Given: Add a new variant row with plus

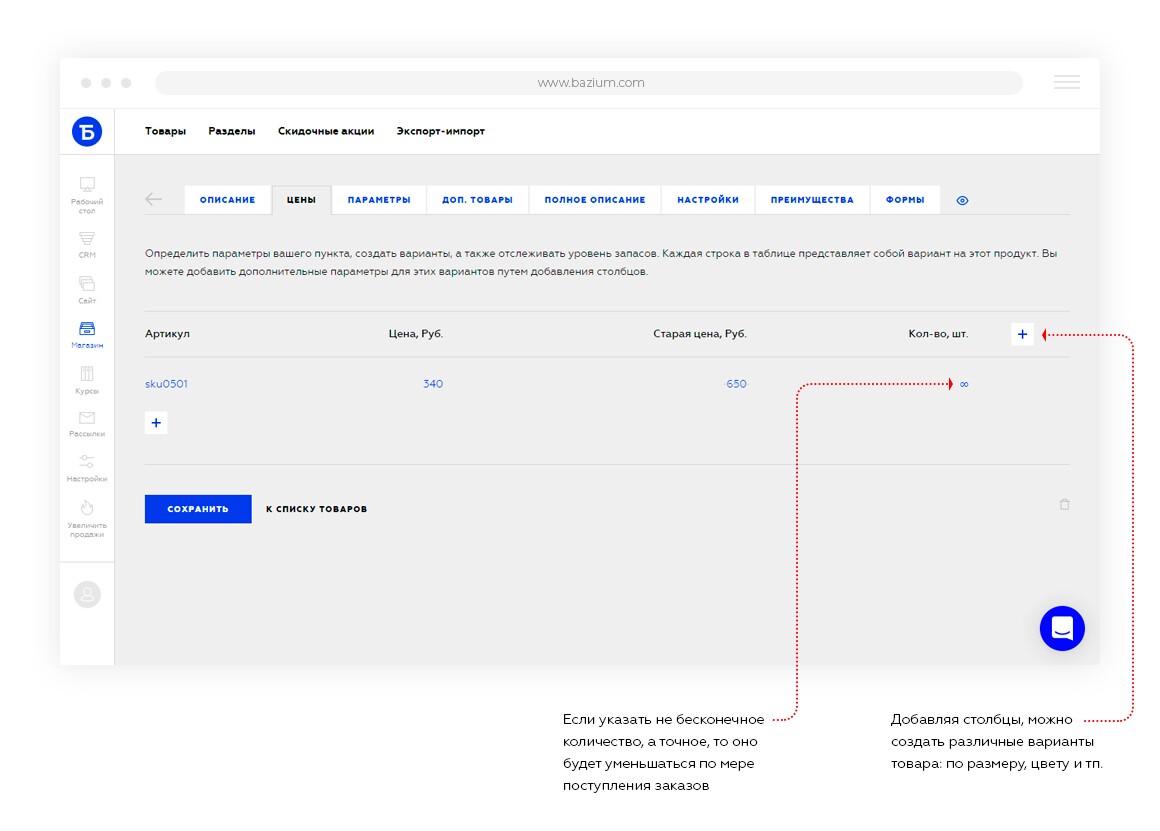Looking at the screenshot, I should (x=156, y=423).
